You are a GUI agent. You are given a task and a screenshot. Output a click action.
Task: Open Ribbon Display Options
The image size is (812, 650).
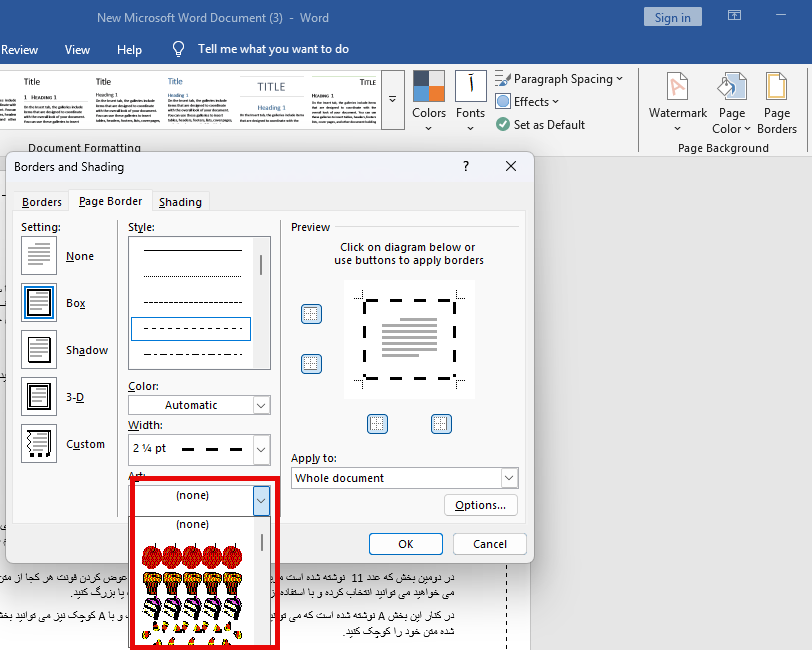pyautogui.click(x=734, y=16)
